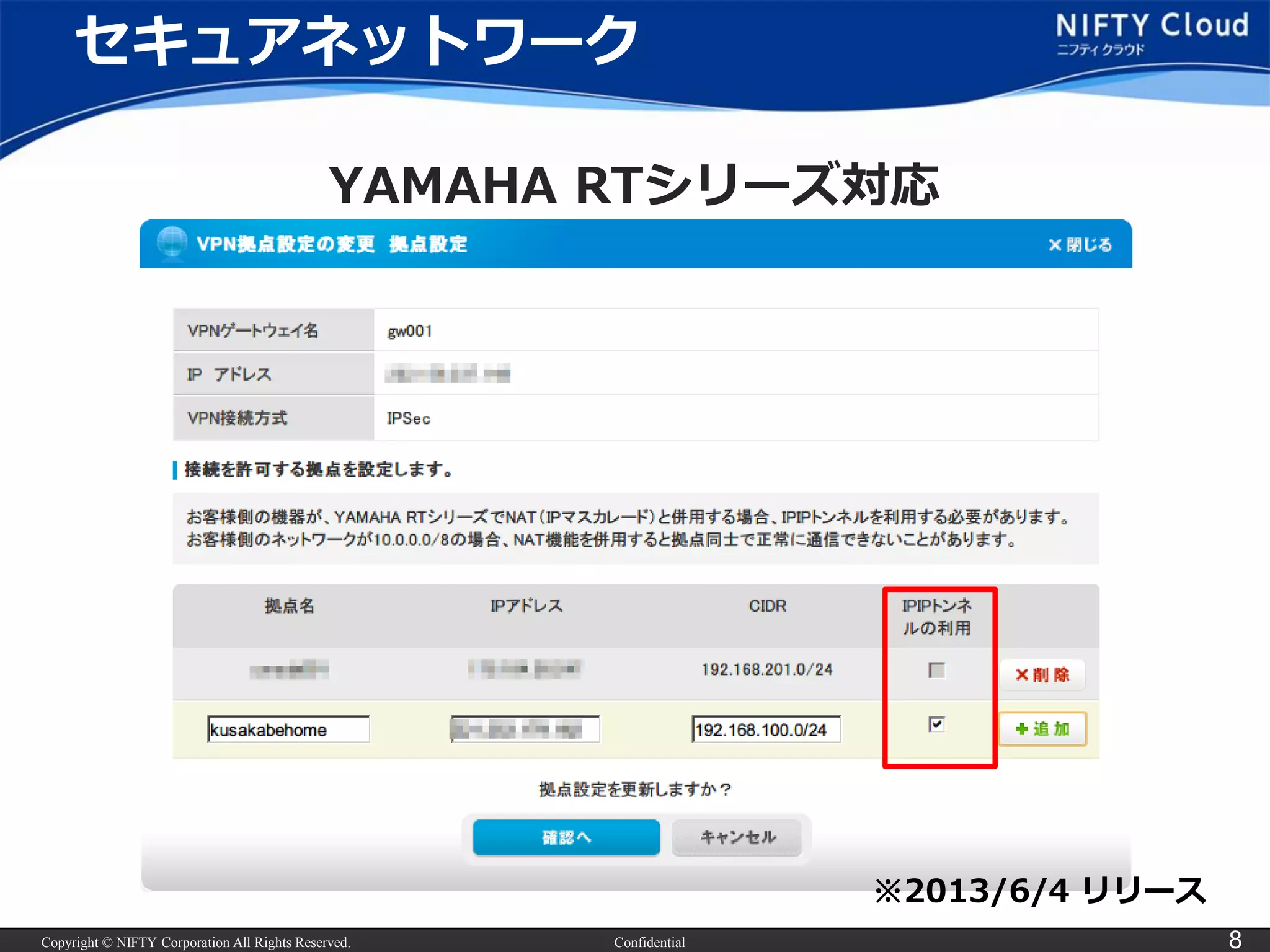The width and height of the screenshot is (1270, 952).
Task: Close the VPN site settings dialog
Action: (1080, 245)
